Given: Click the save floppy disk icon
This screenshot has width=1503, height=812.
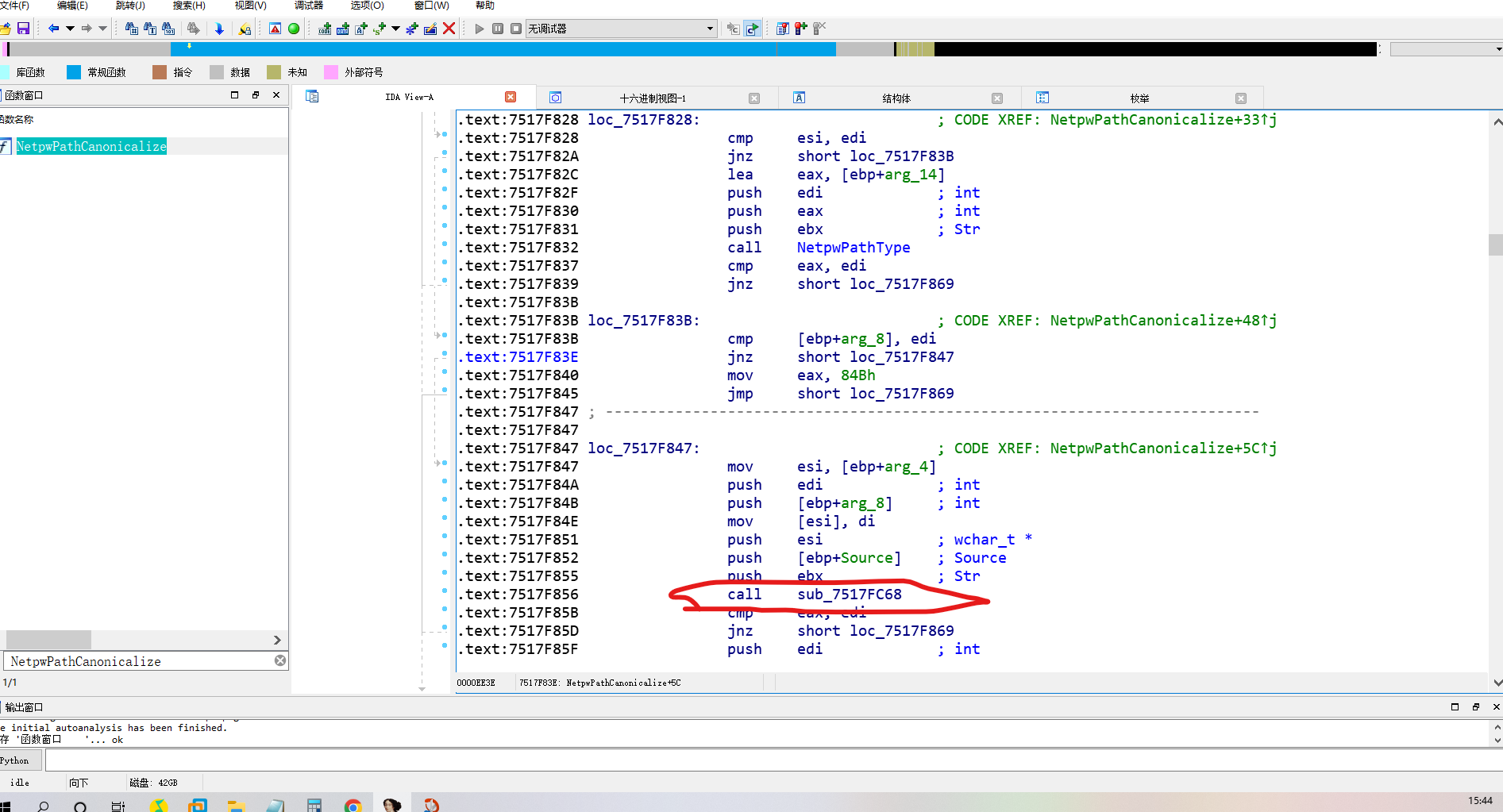Looking at the screenshot, I should coord(23,29).
